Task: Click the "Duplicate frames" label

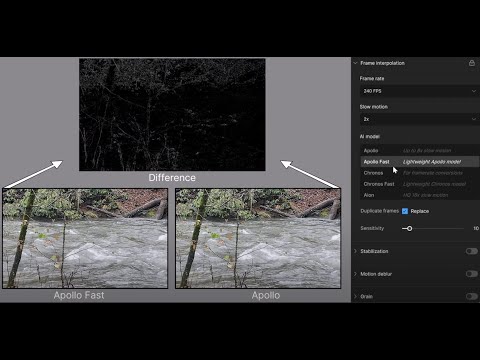Action: (380, 211)
